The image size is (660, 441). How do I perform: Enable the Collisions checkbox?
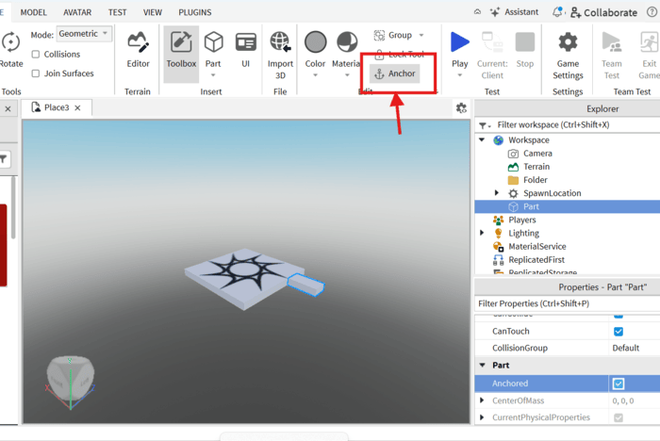click(x=36, y=54)
